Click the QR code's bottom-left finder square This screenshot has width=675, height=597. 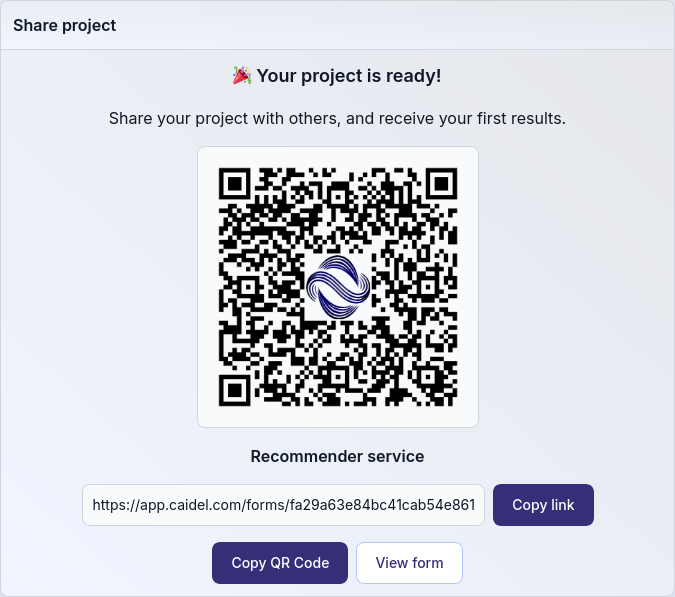click(236, 389)
